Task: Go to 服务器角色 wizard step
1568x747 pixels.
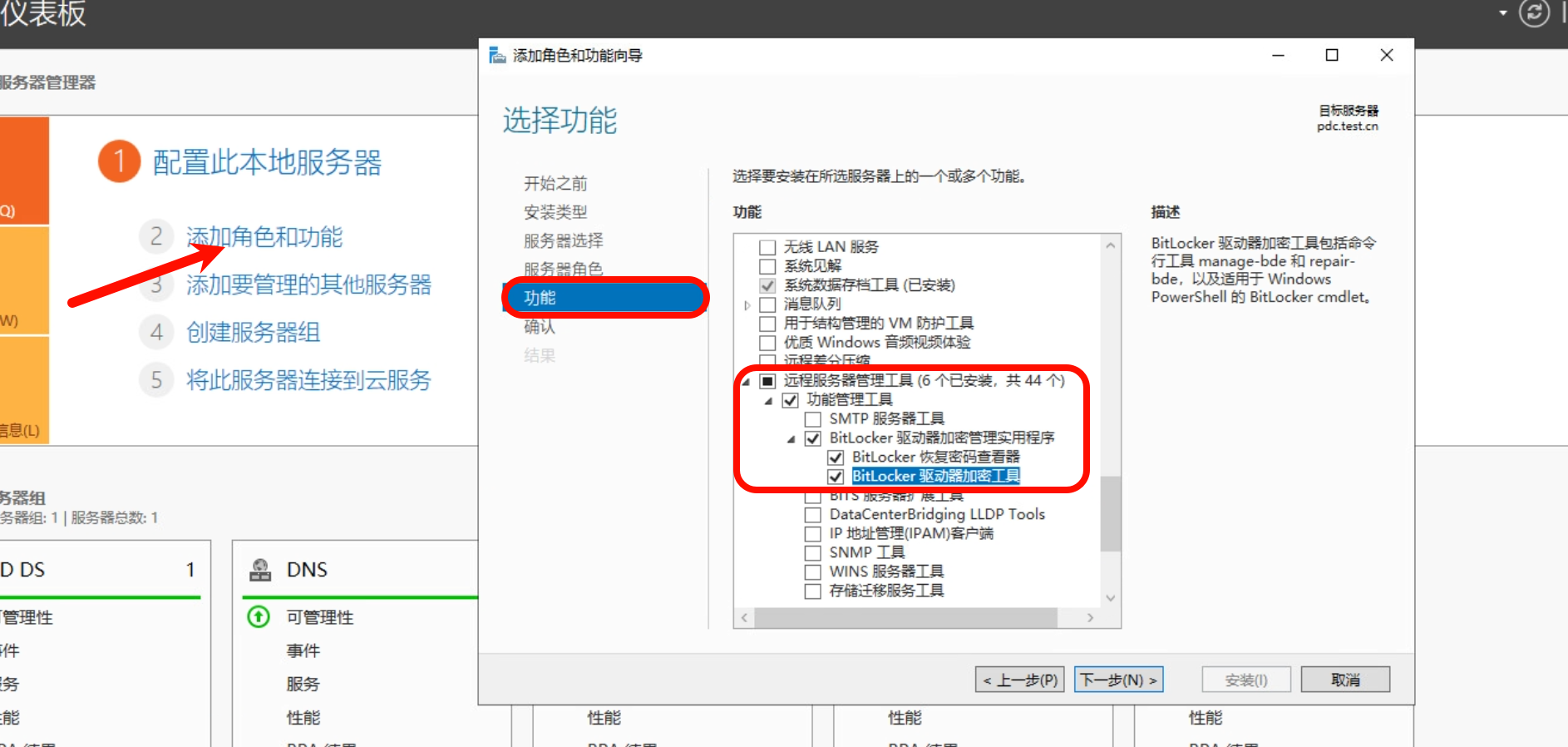Action: (564, 269)
